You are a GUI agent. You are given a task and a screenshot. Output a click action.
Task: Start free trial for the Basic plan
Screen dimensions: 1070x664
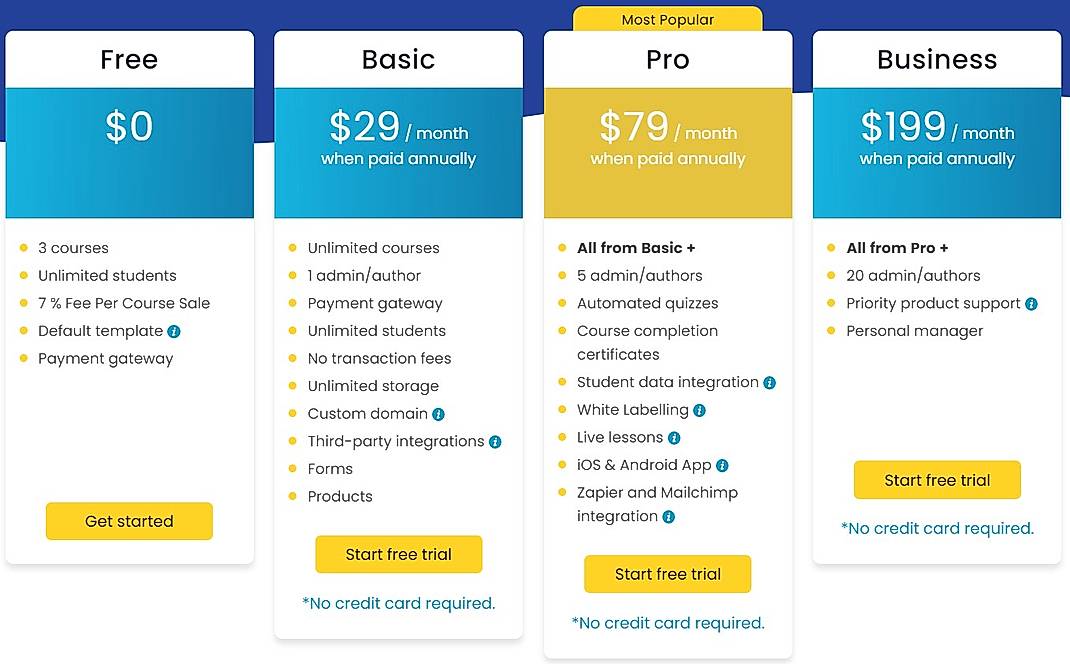point(398,554)
